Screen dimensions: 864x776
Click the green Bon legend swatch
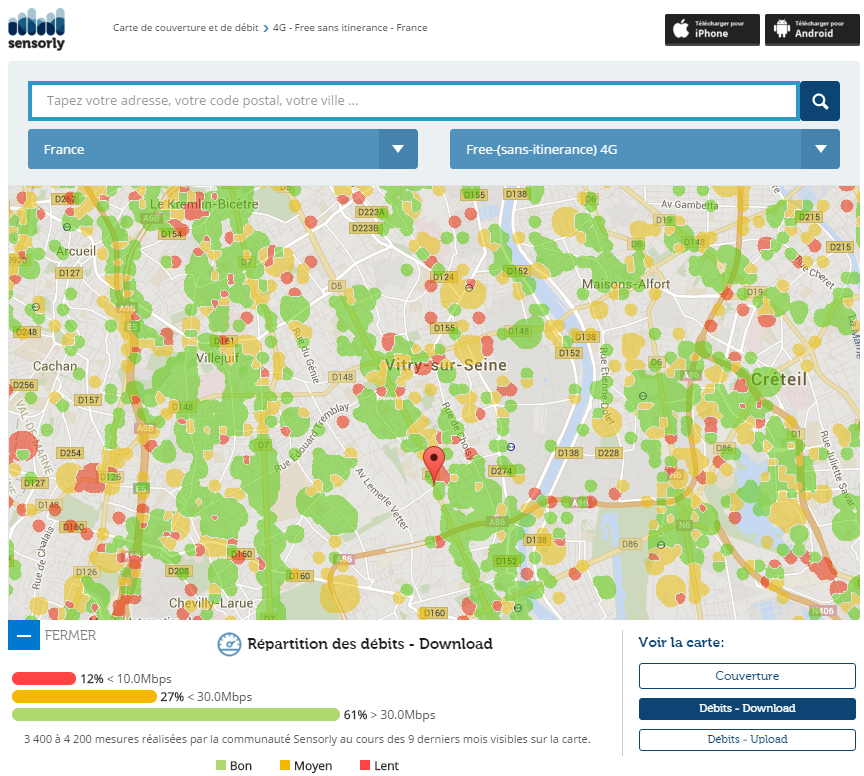point(221,766)
